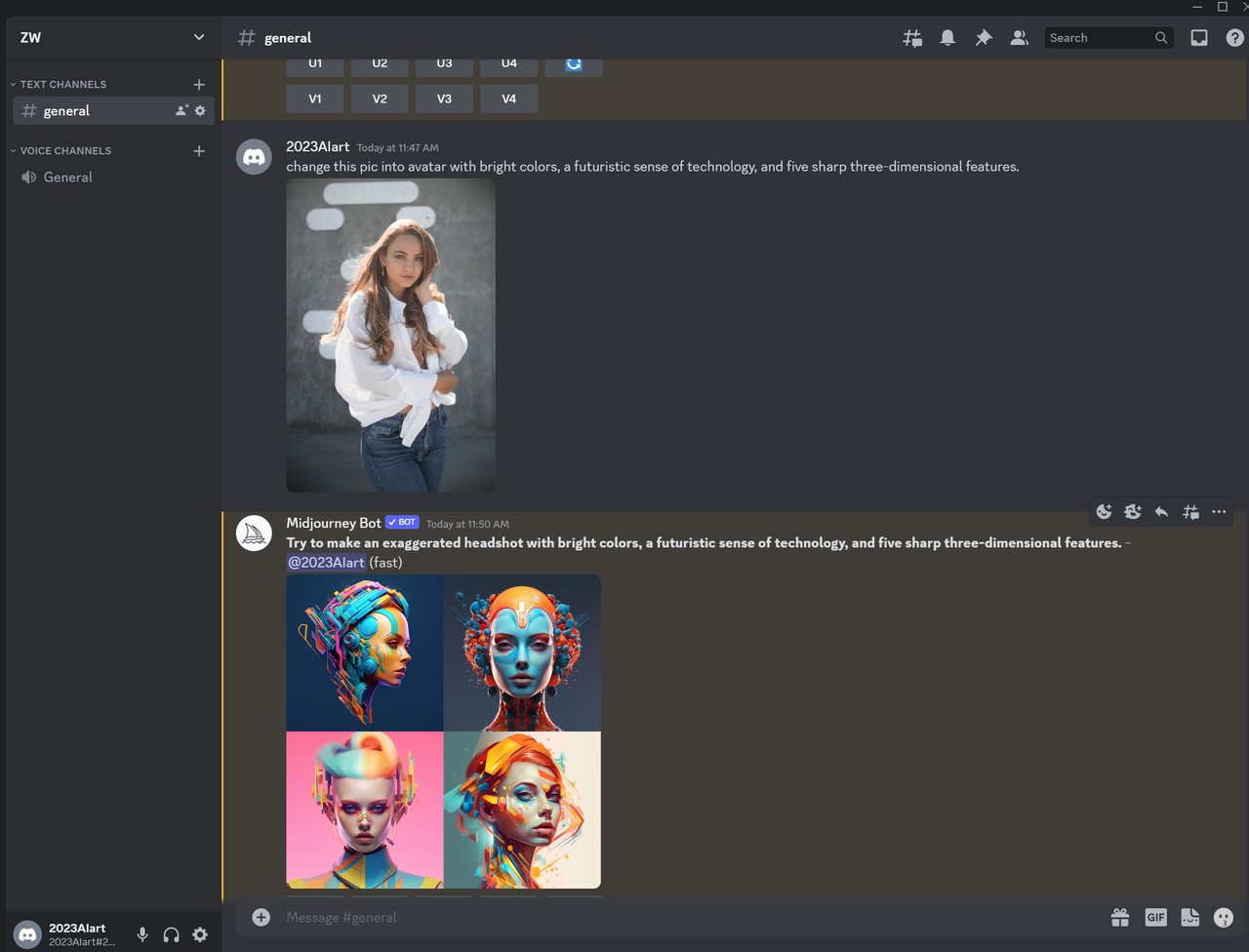Click the Message #general input field
The height and width of the screenshot is (952, 1249).
click(683, 917)
